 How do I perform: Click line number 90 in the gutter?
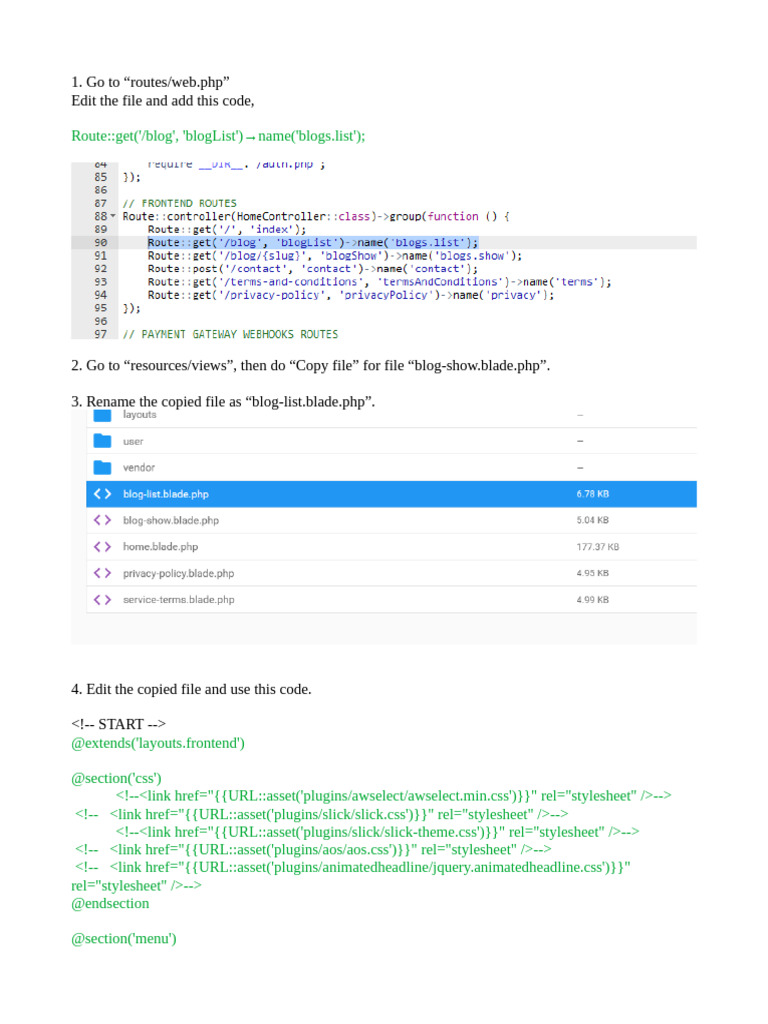101,242
